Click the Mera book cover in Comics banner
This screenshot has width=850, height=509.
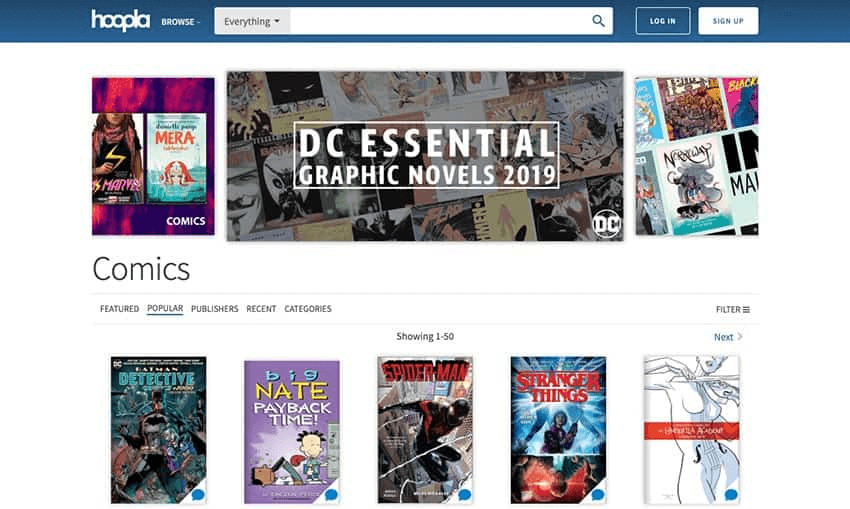(177, 158)
